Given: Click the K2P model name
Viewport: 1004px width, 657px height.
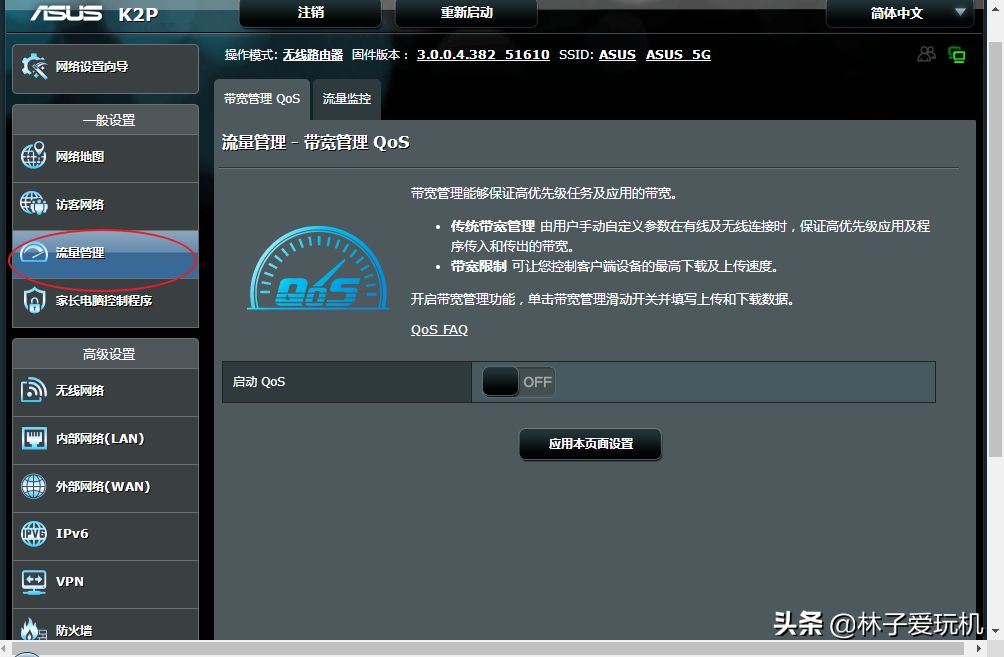Looking at the screenshot, I should (x=138, y=14).
